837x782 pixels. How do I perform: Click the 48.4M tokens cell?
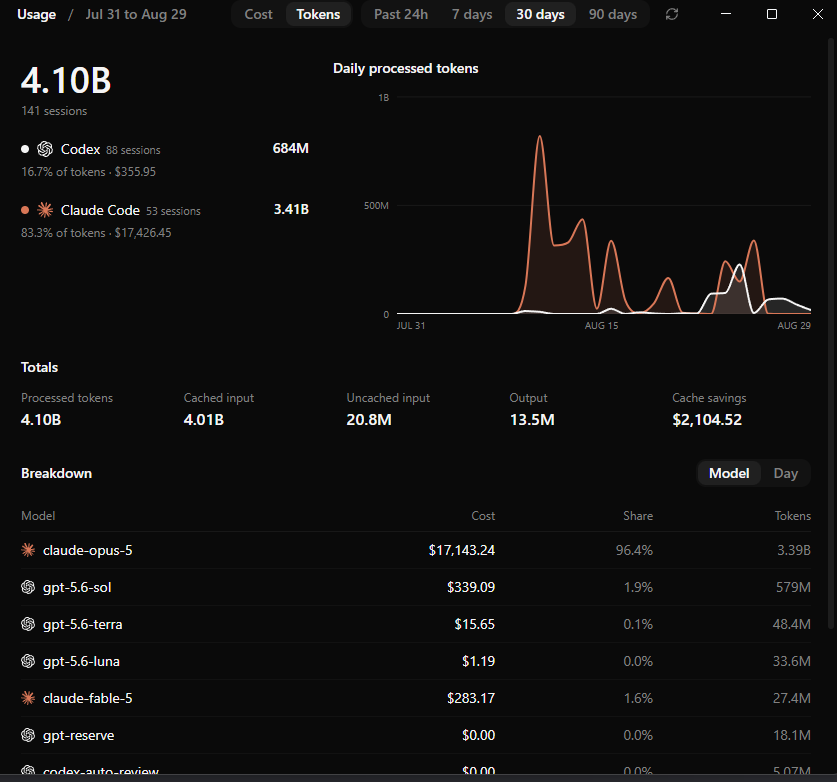click(x=792, y=624)
